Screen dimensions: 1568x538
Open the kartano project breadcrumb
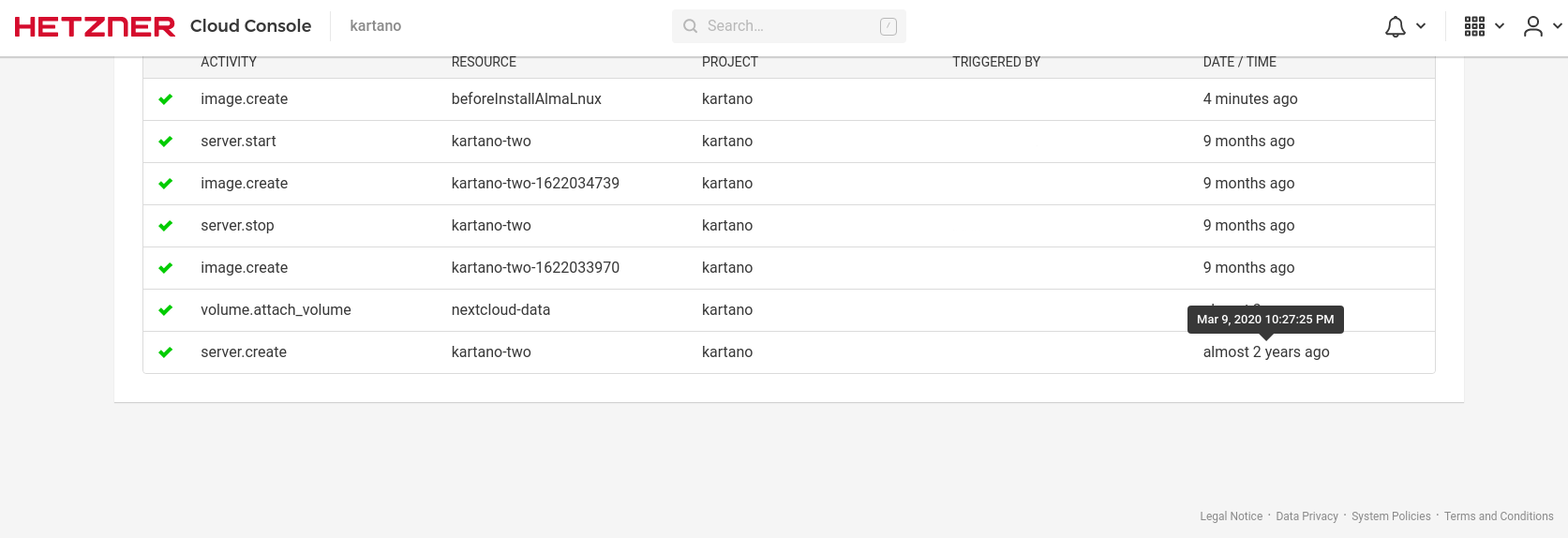[375, 26]
